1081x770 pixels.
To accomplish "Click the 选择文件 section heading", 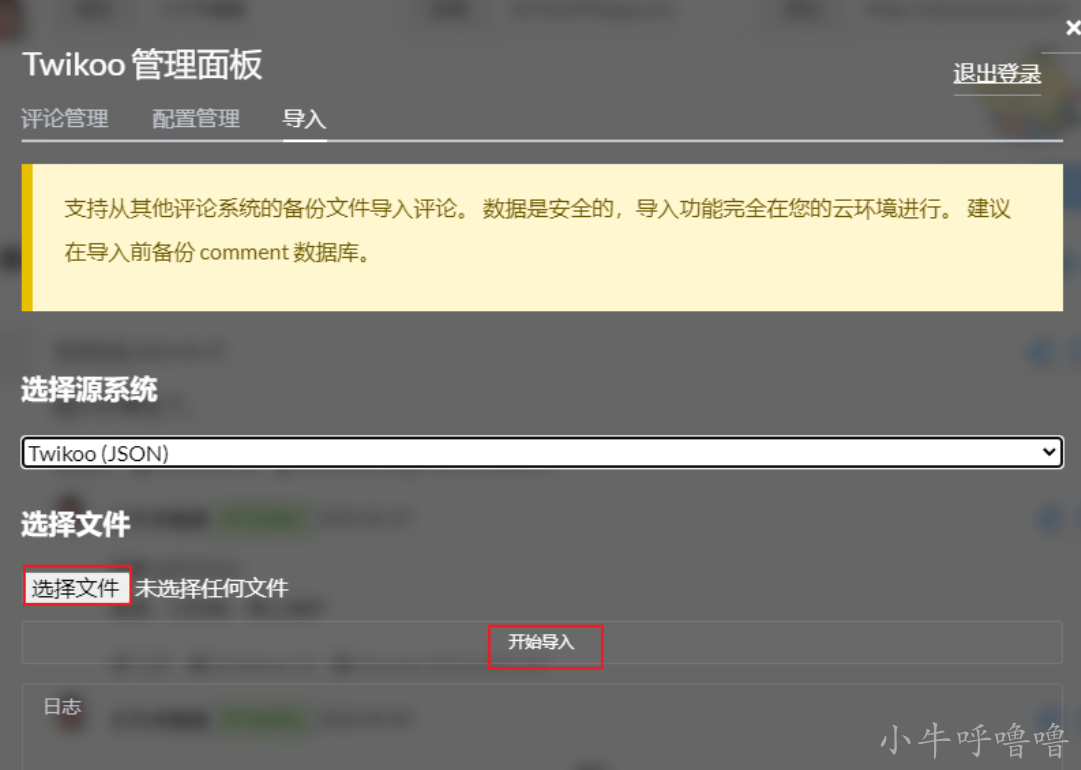I will [76, 524].
